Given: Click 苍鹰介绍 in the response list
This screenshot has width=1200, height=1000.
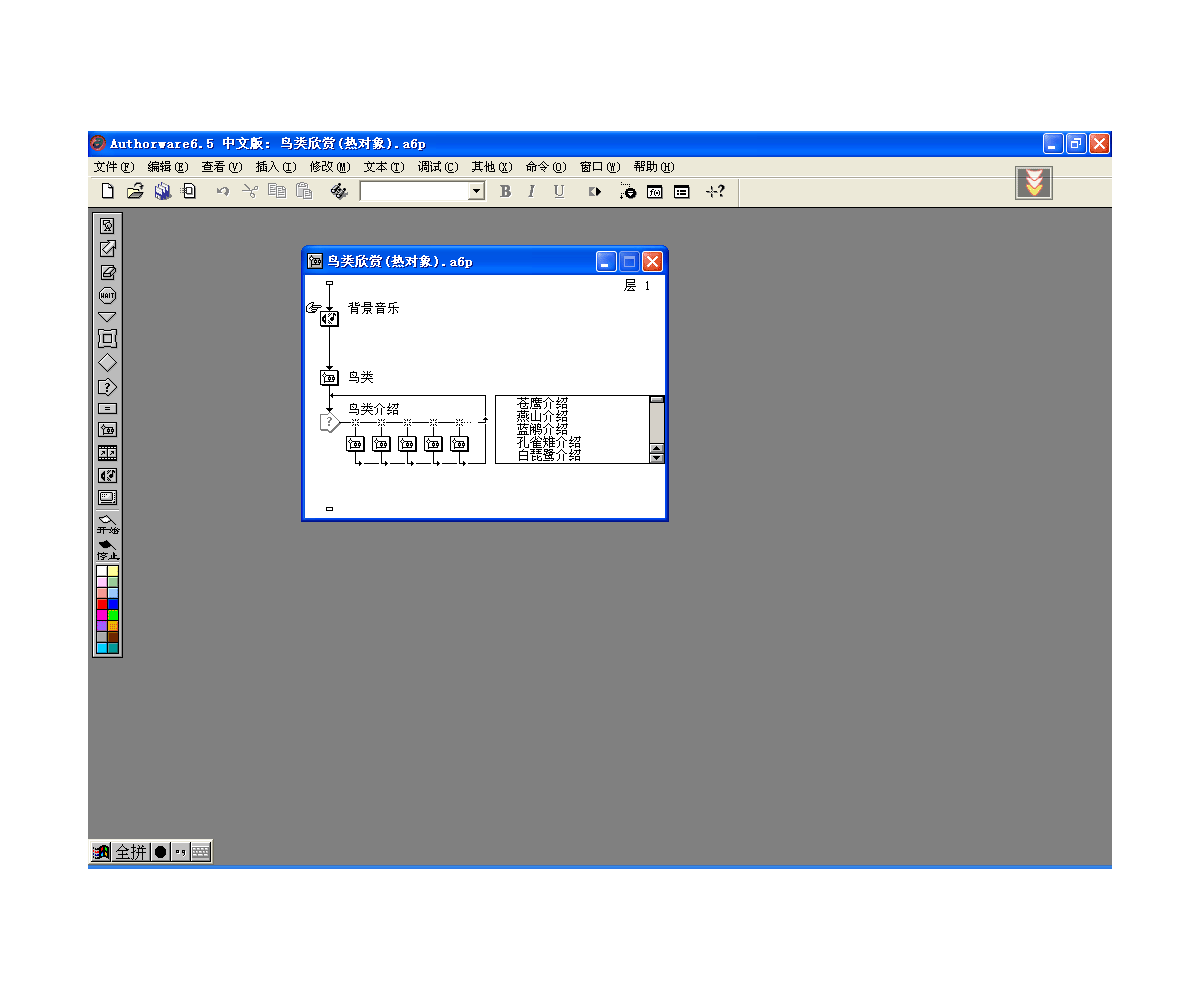Looking at the screenshot, I should tap(542, 403).
